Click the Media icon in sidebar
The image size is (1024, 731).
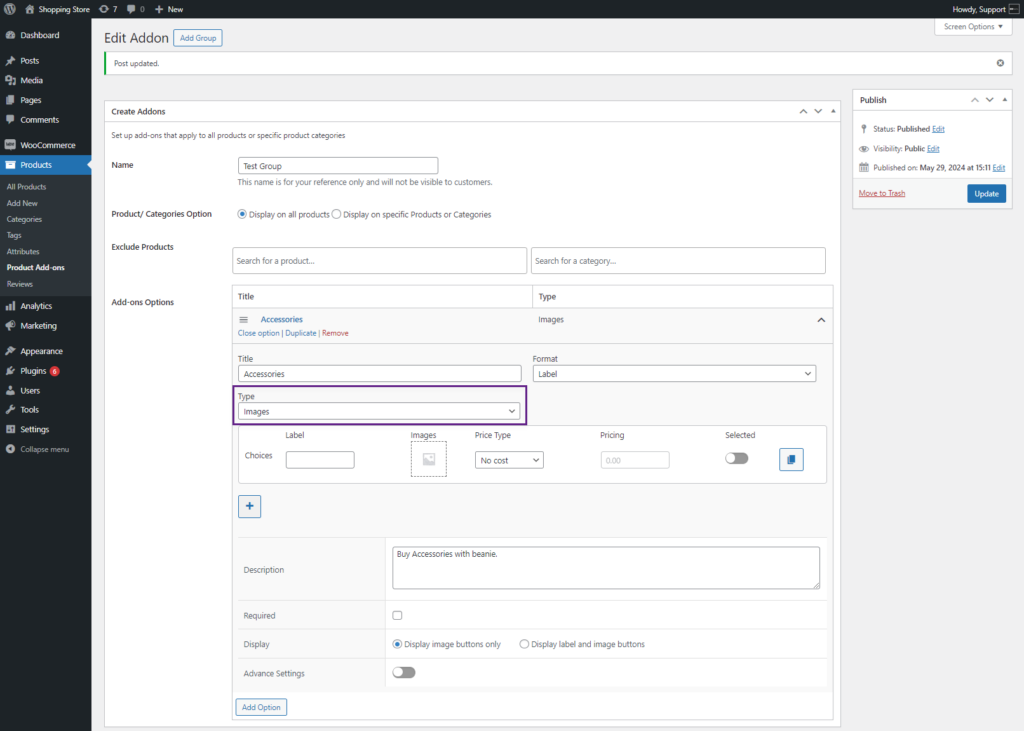click(x=10, y=80)
